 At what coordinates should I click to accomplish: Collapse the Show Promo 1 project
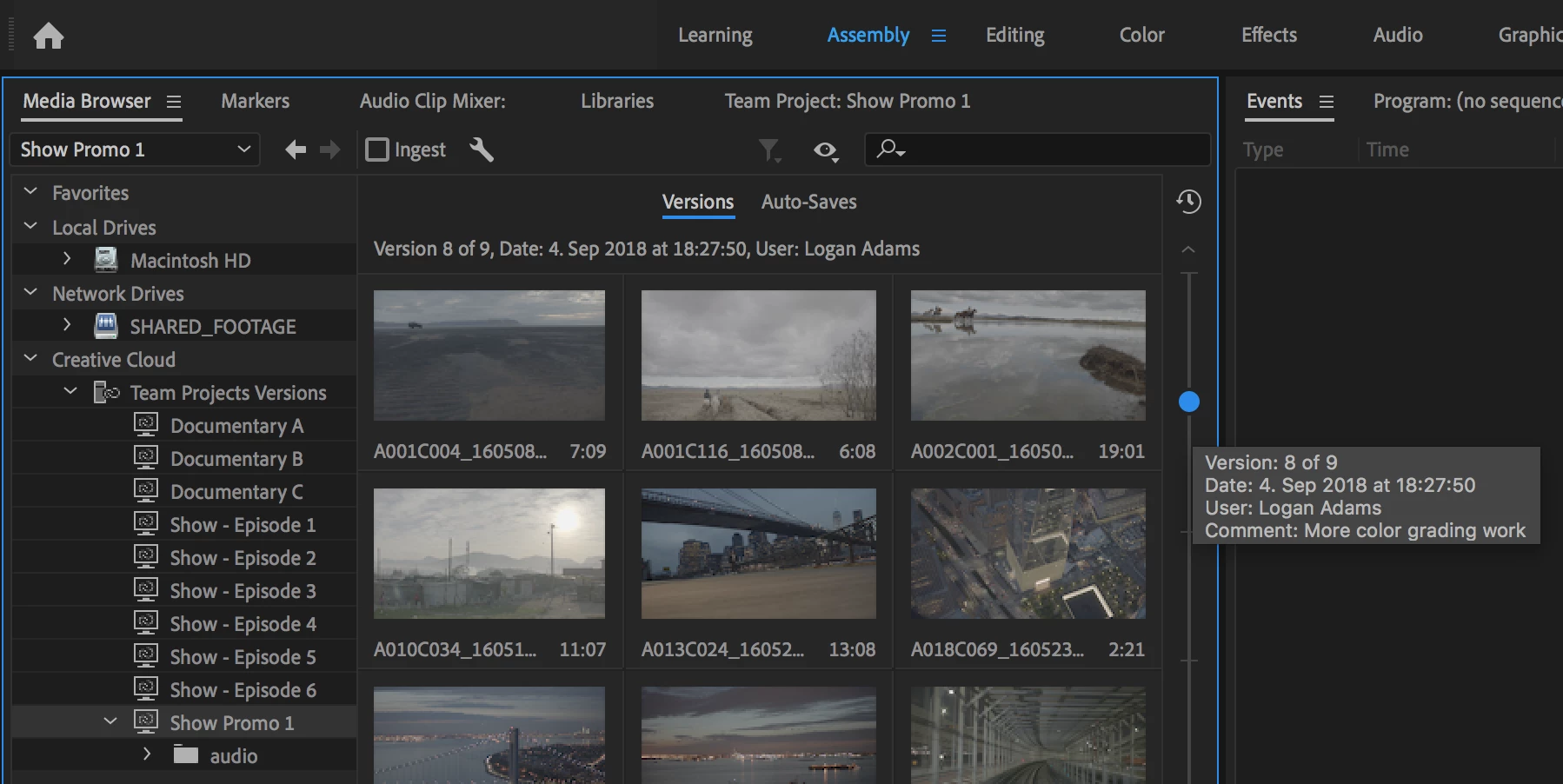(x=110, y=721)
